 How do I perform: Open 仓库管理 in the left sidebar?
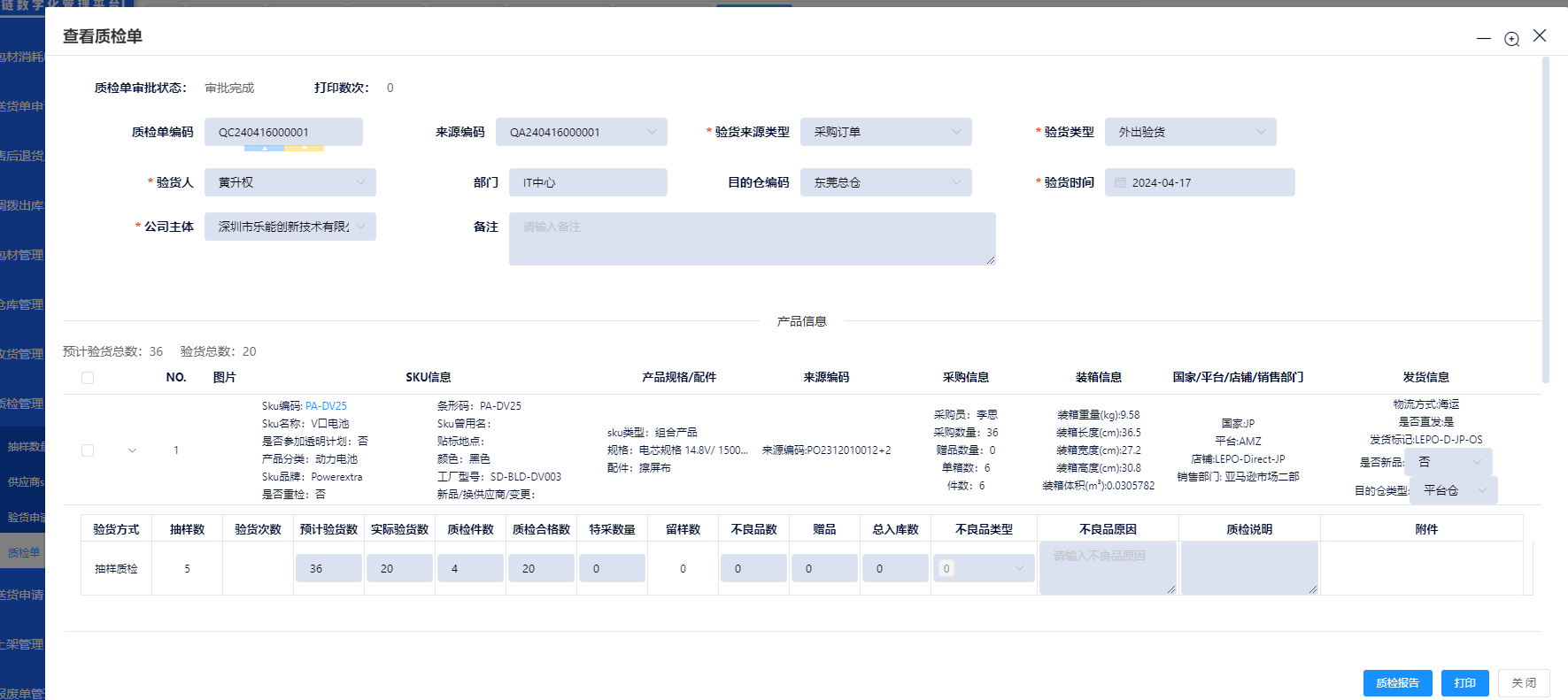22,304
